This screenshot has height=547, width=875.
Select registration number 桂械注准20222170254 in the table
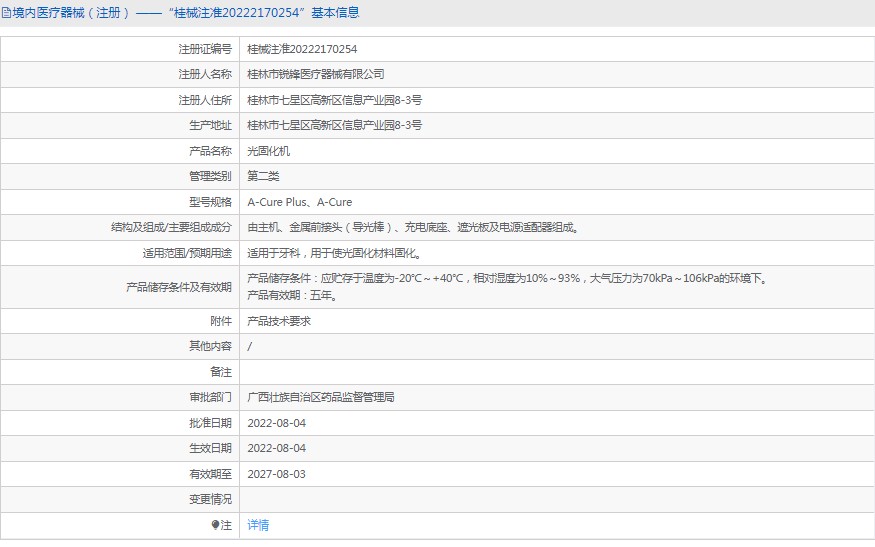(302, 49)
